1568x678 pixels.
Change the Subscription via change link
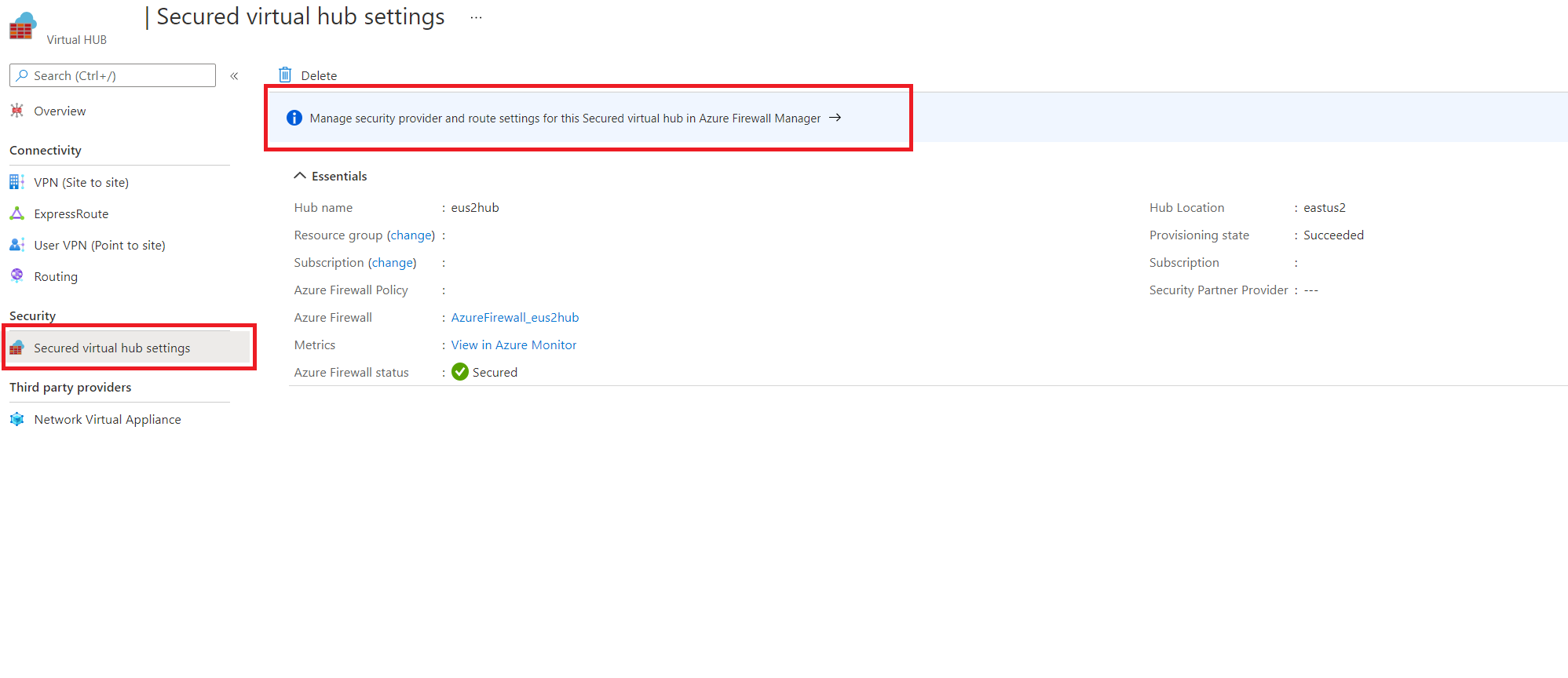click(393, 263)
